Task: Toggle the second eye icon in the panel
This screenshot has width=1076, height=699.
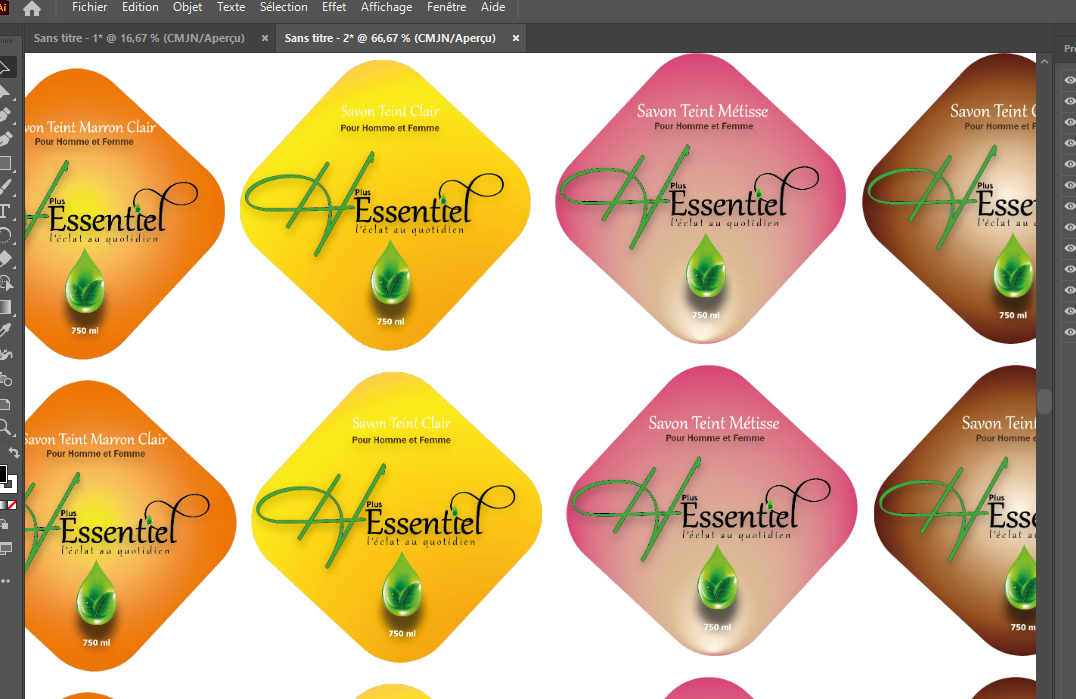Action: point(1069,101)
